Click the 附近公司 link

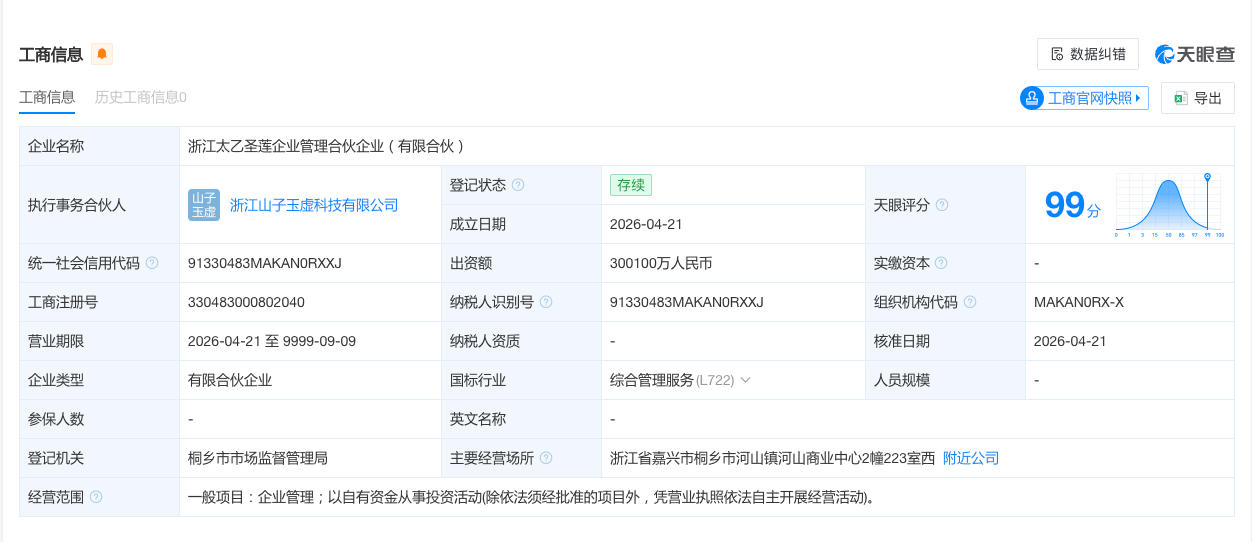[971, 458]
